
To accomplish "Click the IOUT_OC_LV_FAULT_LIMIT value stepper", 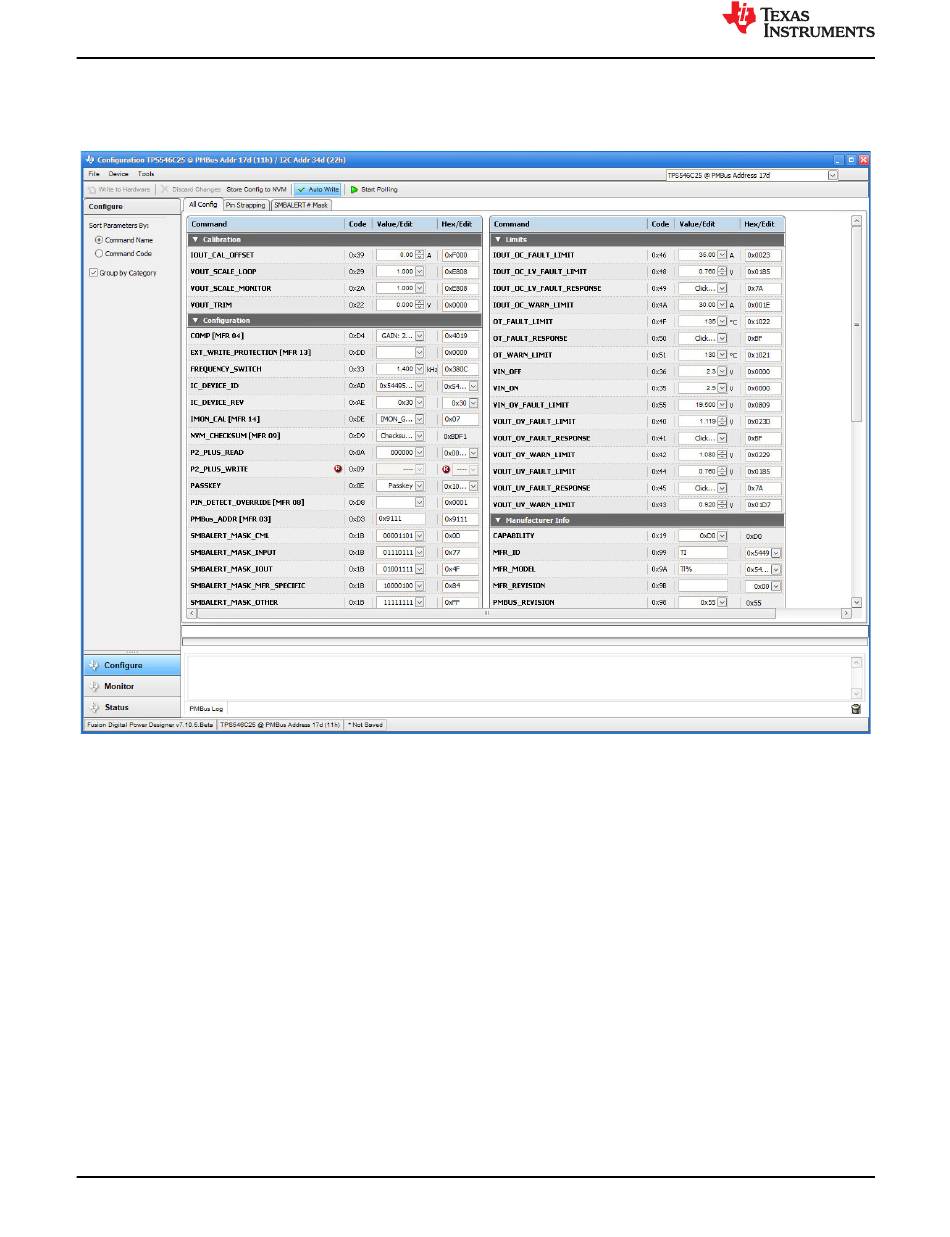I will pyautogui.click(x=722, y=271).
